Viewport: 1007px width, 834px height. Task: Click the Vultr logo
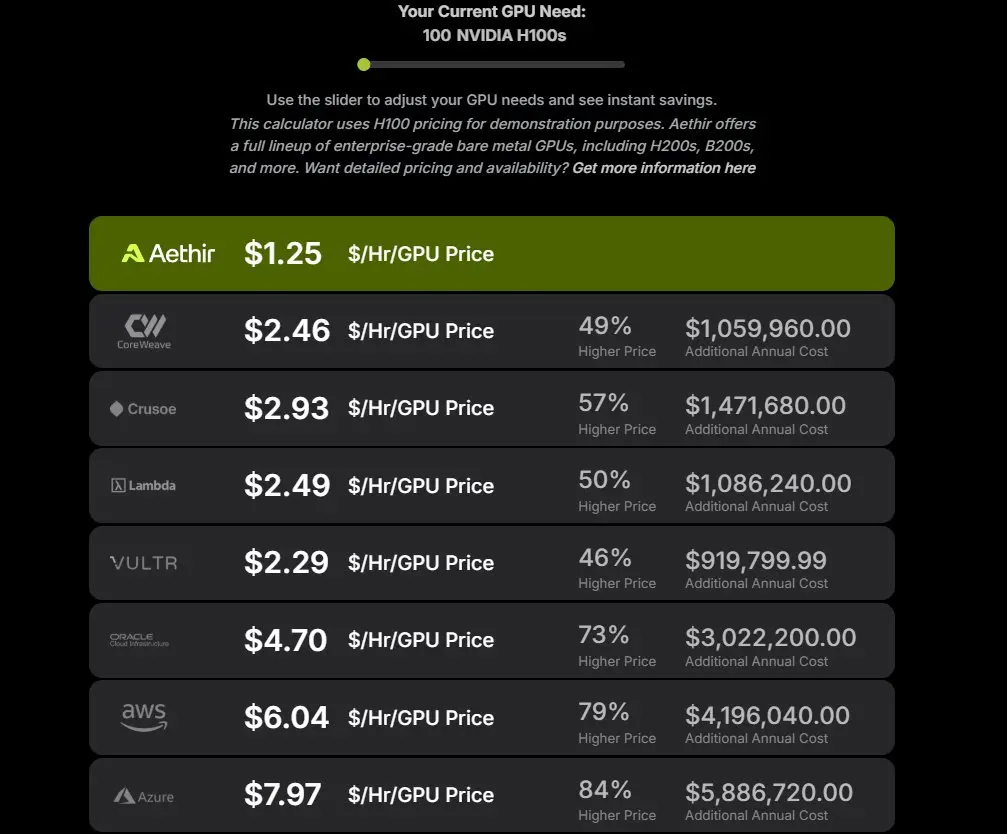coord(144,563)
